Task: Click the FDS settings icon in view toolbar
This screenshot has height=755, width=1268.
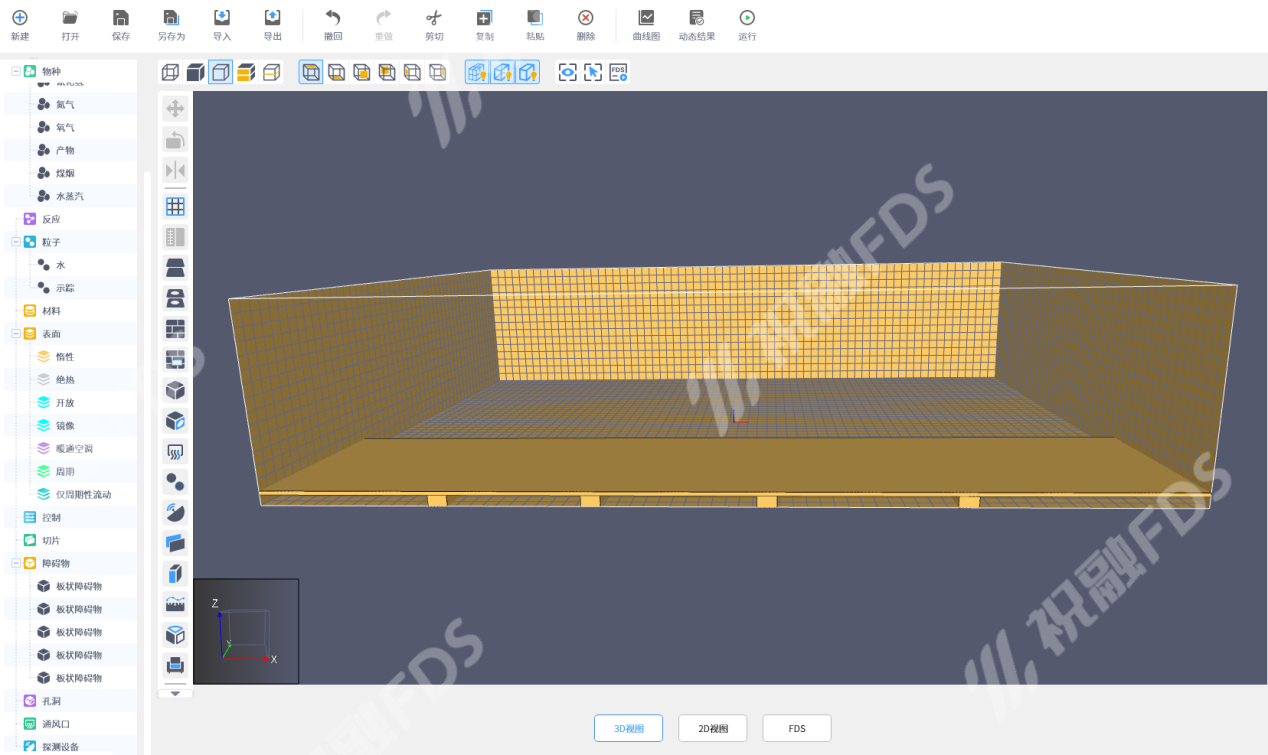Action: 618,72
